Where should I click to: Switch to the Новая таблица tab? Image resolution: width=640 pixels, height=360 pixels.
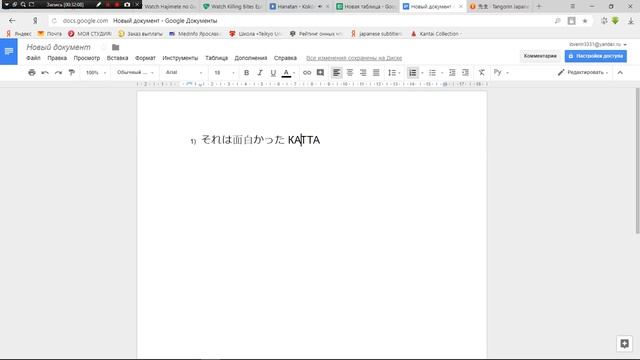365,7
